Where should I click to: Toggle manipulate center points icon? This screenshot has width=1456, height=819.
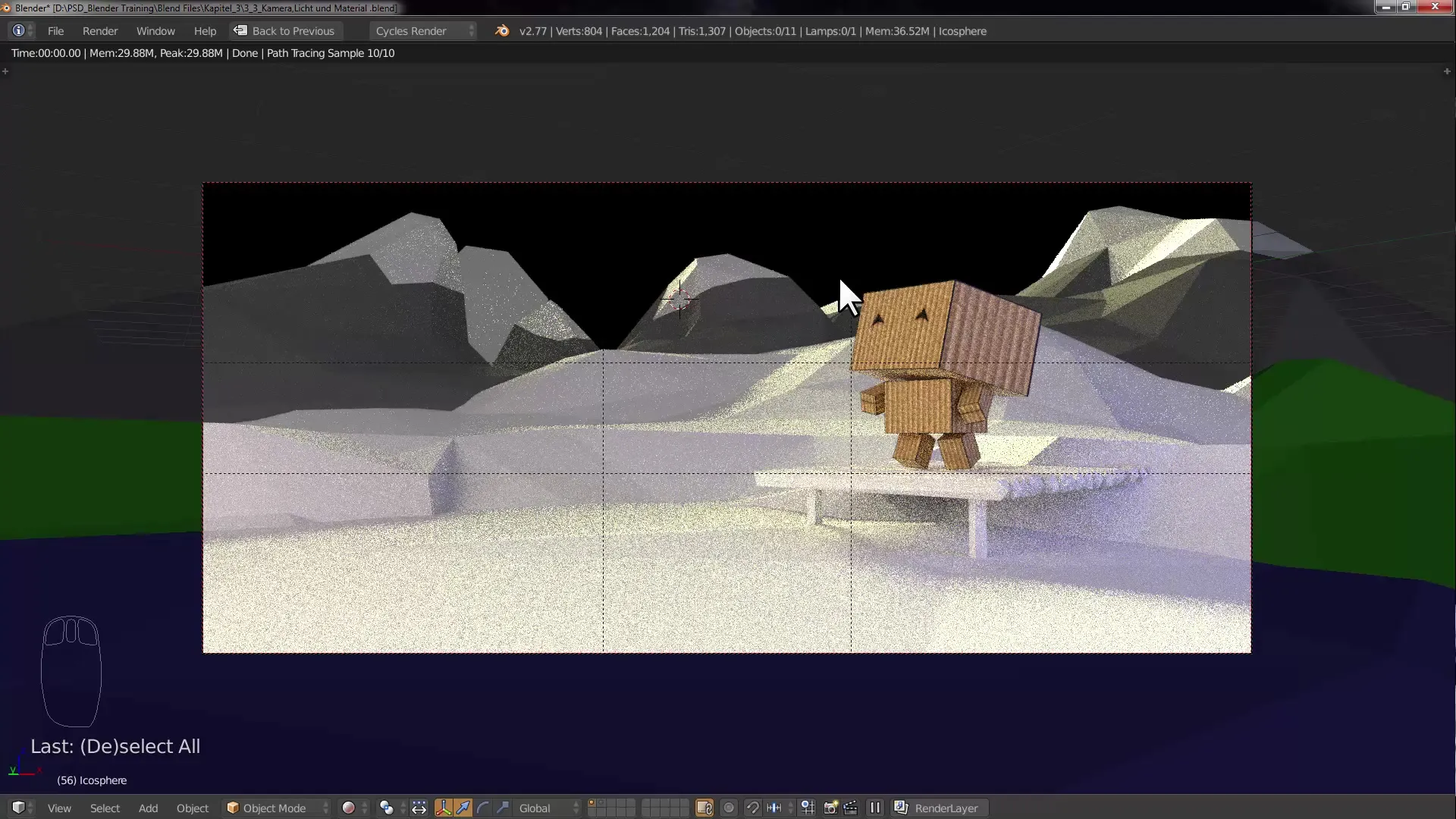pos(419,808)
